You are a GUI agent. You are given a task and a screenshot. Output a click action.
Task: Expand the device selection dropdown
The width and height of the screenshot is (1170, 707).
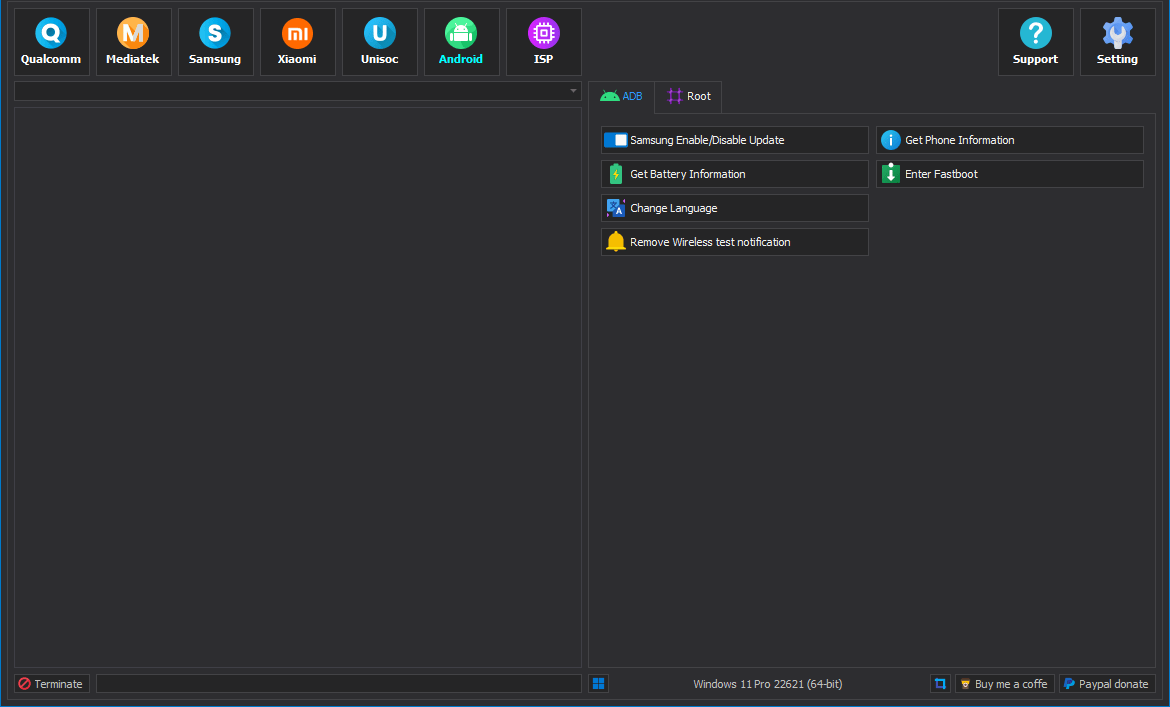click(x=573, y=91)
